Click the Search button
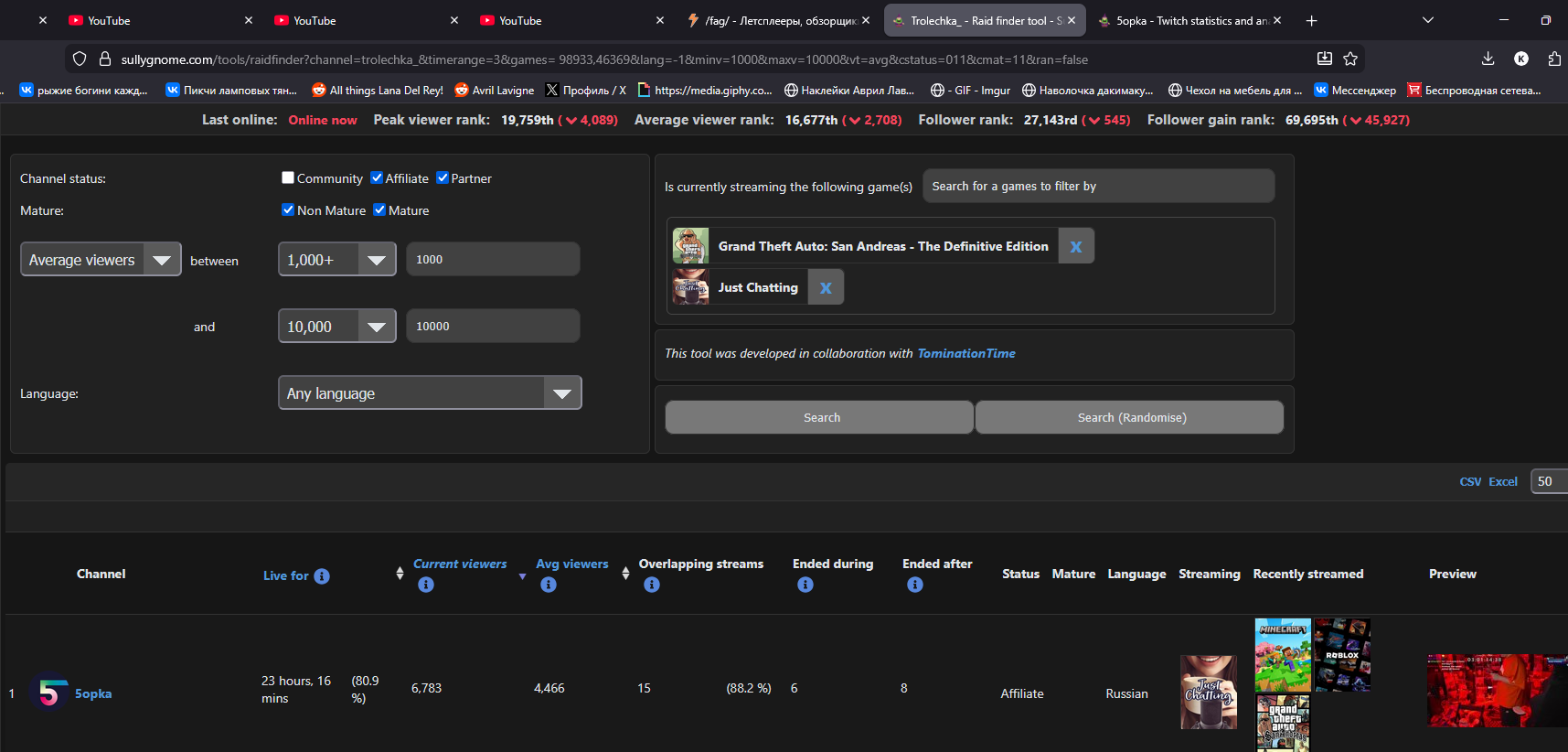This screenshot has height=752, width=1568. tap(819, 417)
